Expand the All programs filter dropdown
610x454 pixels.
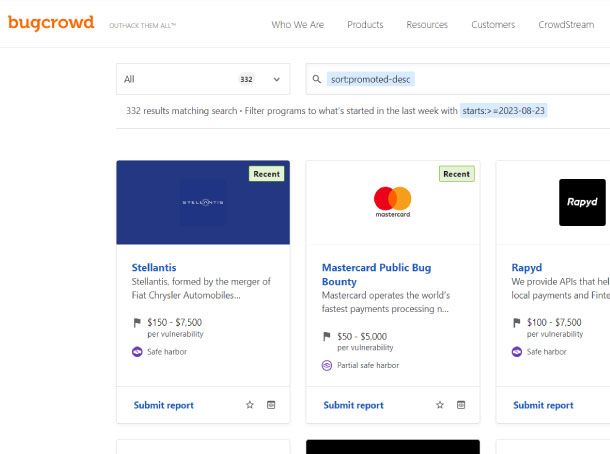(203, 79)
